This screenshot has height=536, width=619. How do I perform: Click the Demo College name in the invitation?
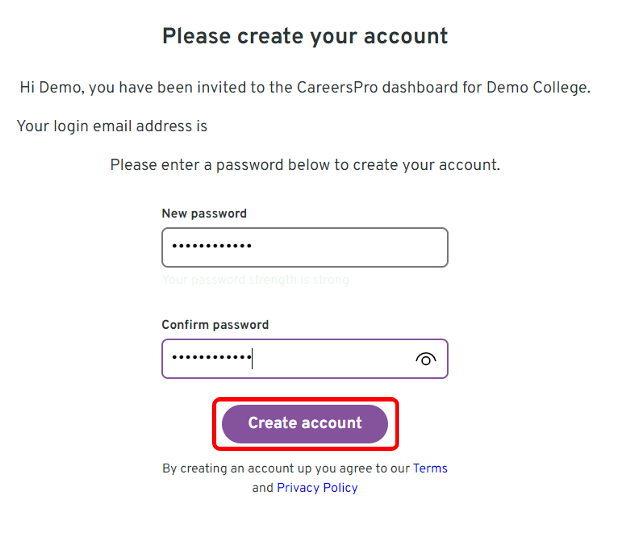point(538,88)
